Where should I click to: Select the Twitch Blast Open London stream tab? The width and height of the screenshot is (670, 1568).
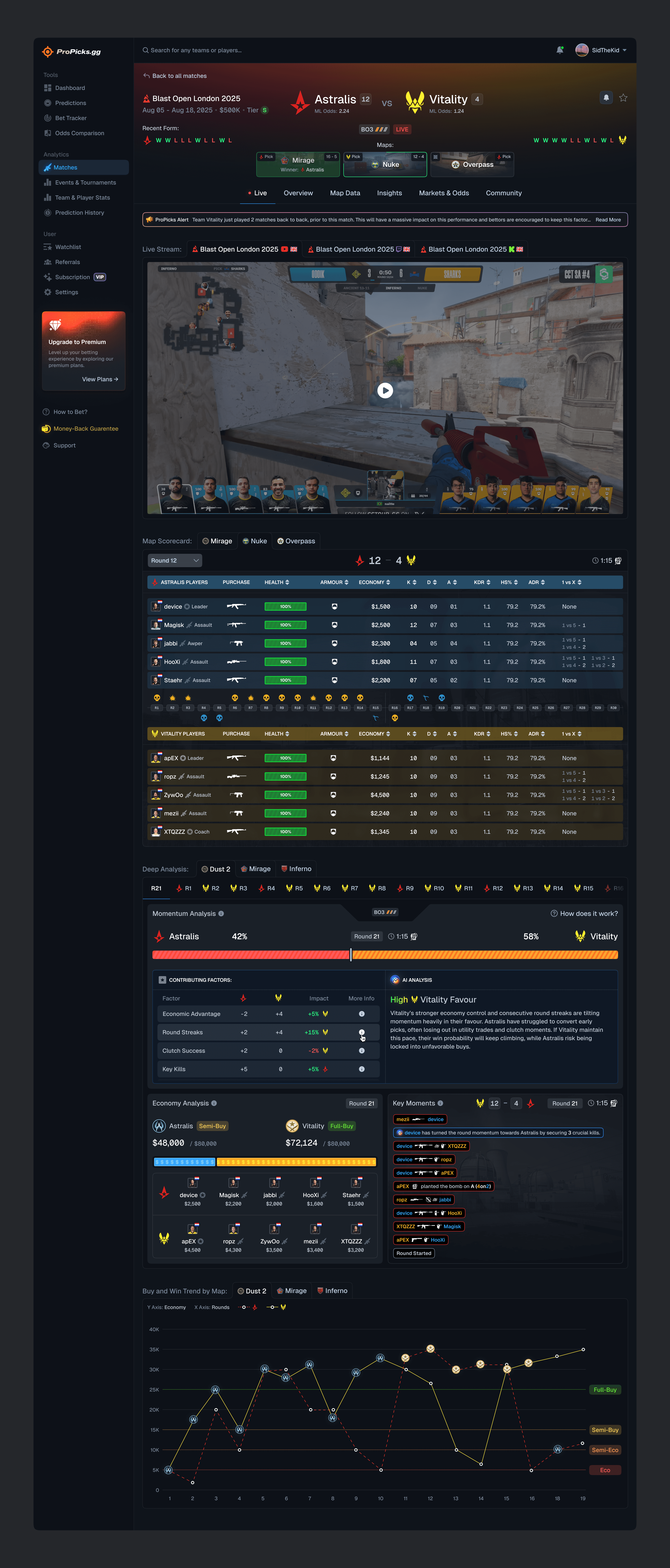(359, 249)
